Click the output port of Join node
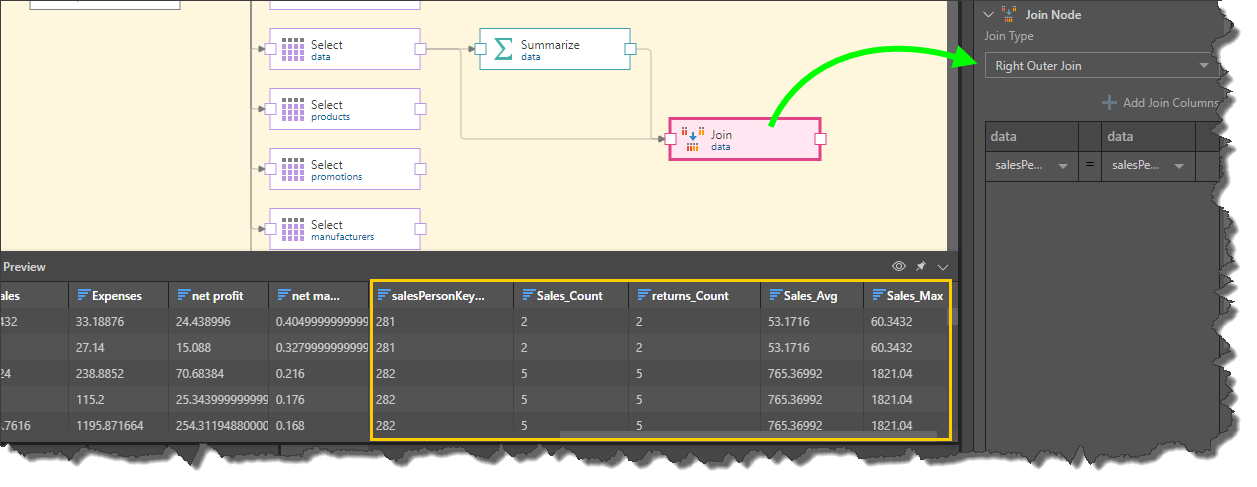Image resolution: width=1257 pixels, height=487 pixels. 820,139
